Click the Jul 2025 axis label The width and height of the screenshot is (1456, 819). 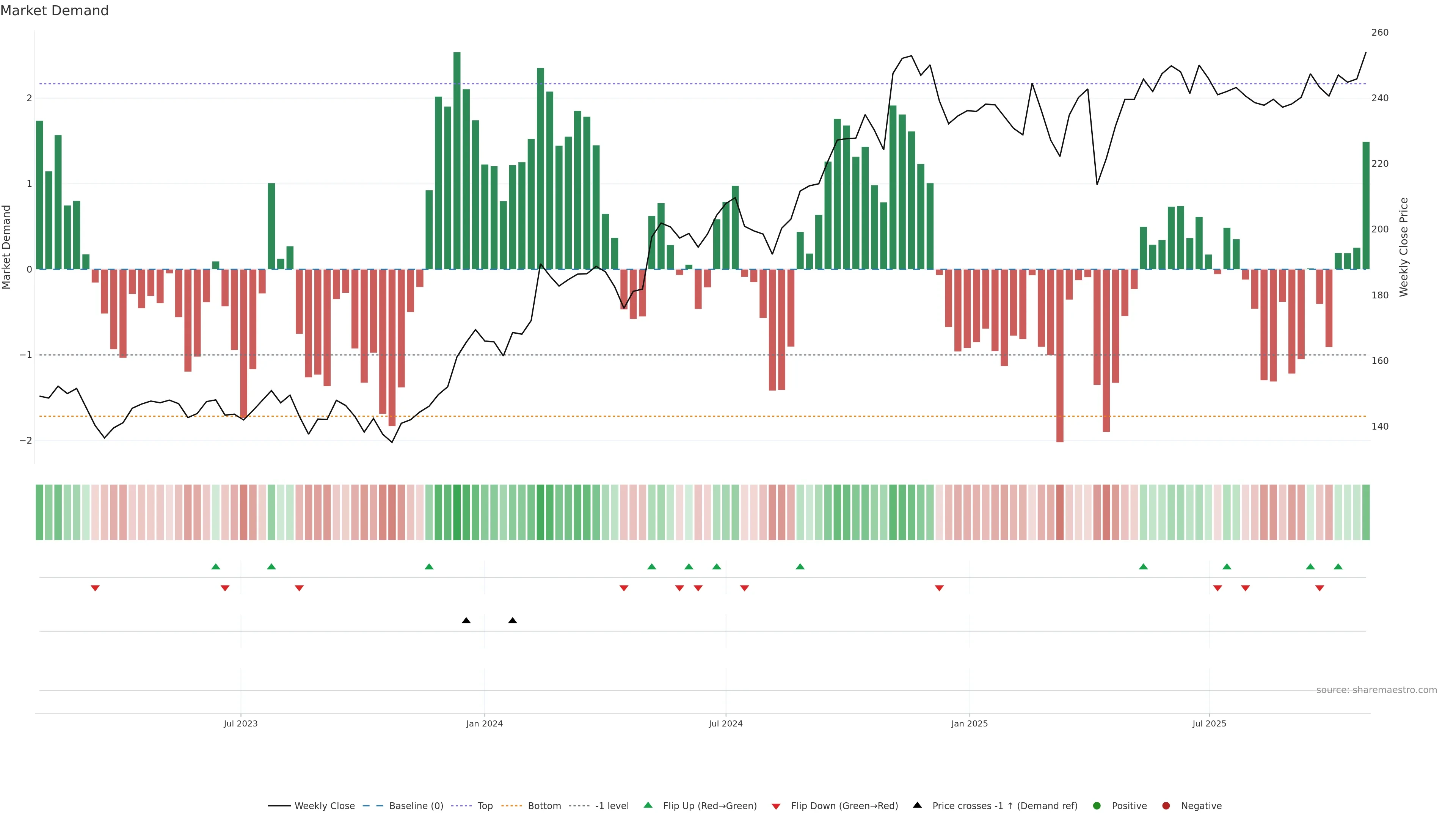pyautogui.click(x=1209, y=723)
